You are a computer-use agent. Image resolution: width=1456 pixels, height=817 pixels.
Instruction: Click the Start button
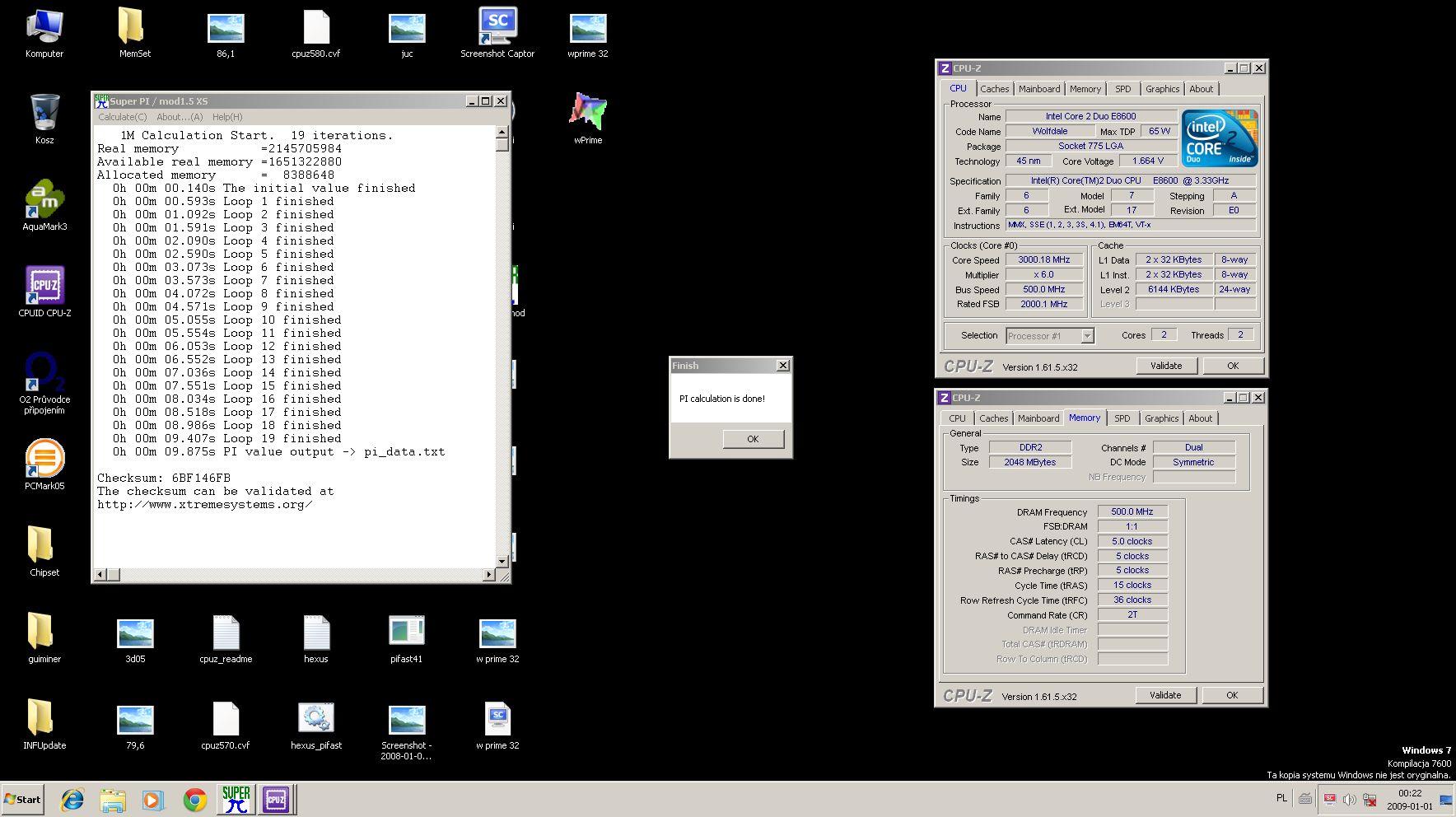22,800
